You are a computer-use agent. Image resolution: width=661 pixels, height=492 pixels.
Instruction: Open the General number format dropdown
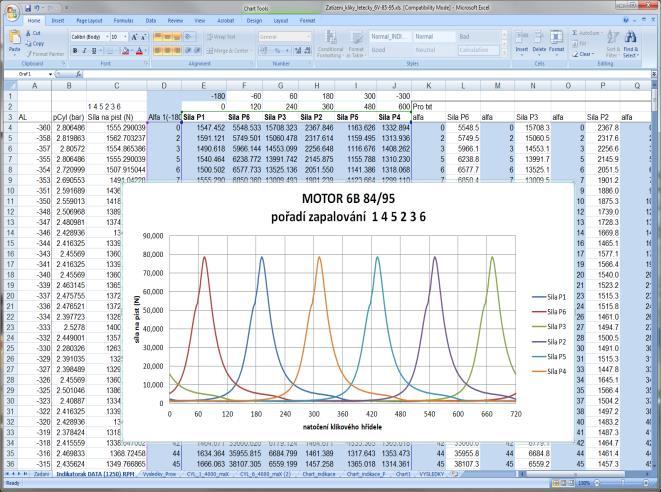pyautogui.click(x=308, y=37)
